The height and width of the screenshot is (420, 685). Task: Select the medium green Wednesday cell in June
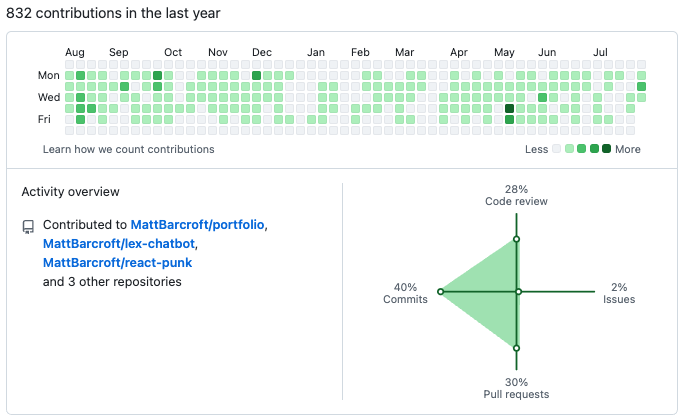(543, 97)
